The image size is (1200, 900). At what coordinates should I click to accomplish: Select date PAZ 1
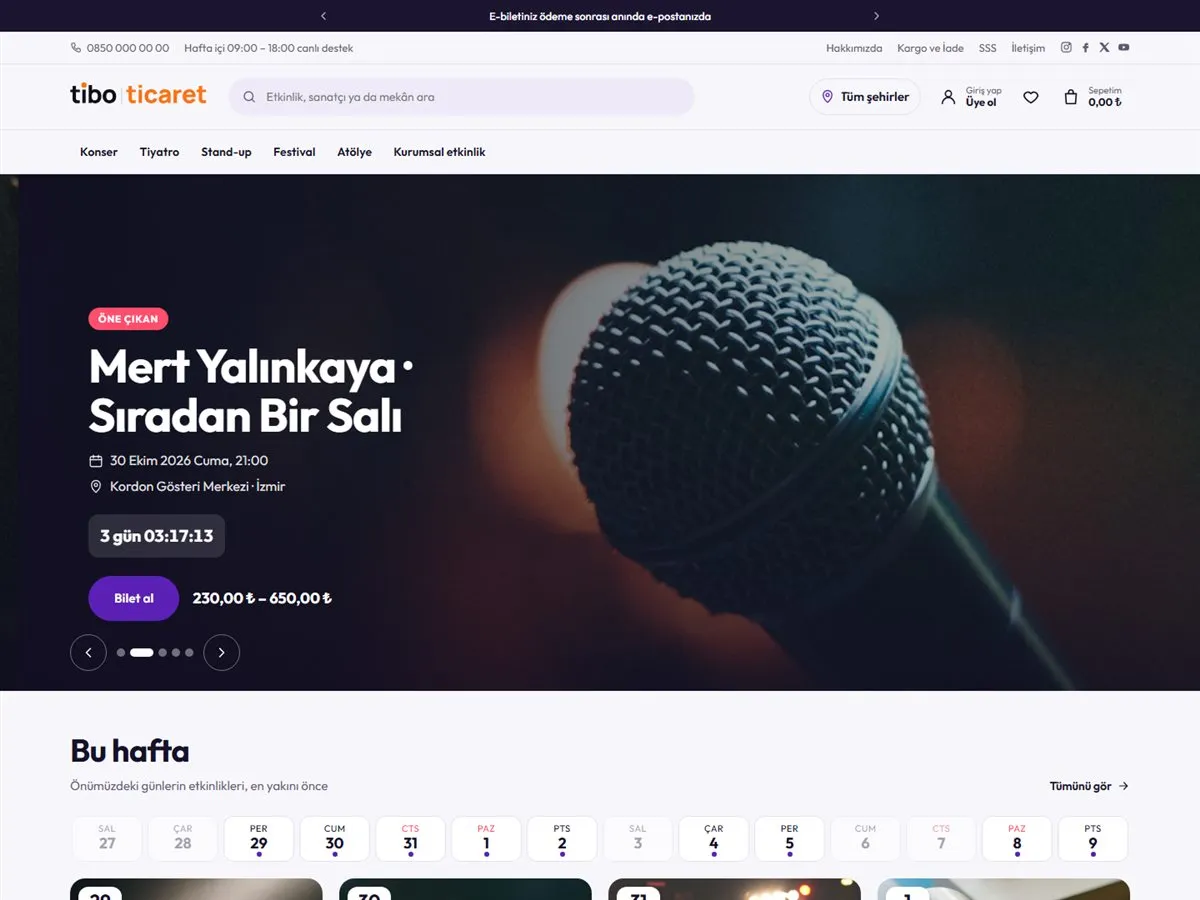click(486, 839)
